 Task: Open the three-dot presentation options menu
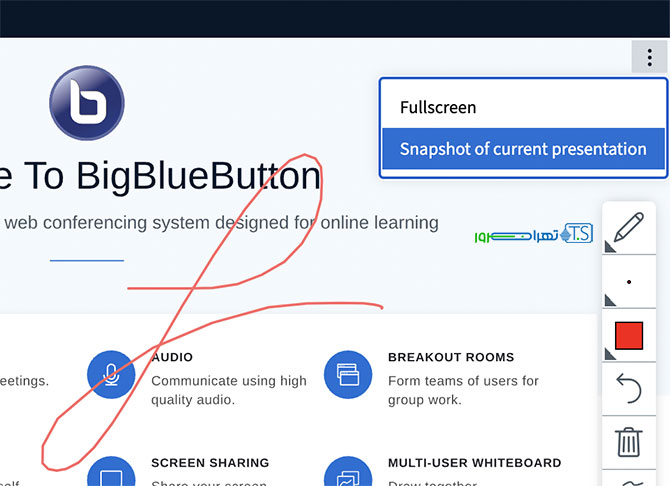tap(649, 57)
